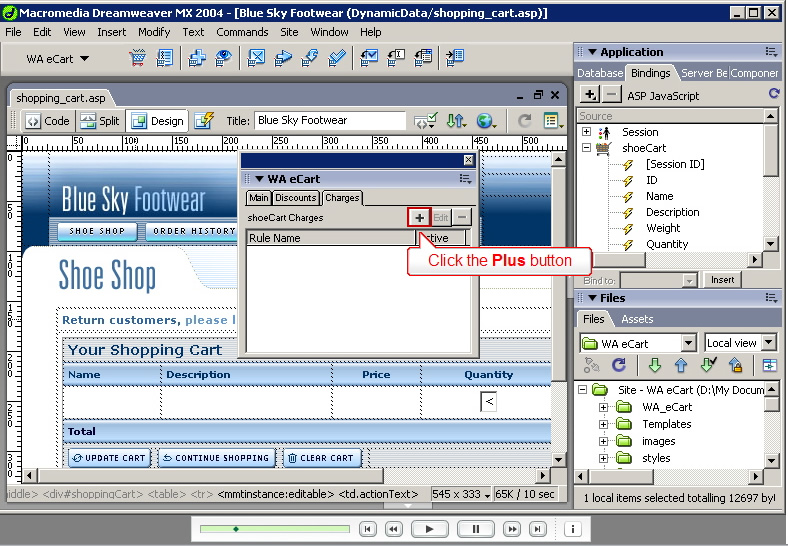
Task: Click the Files panel Refresh icon
Action: coord(619,365)
